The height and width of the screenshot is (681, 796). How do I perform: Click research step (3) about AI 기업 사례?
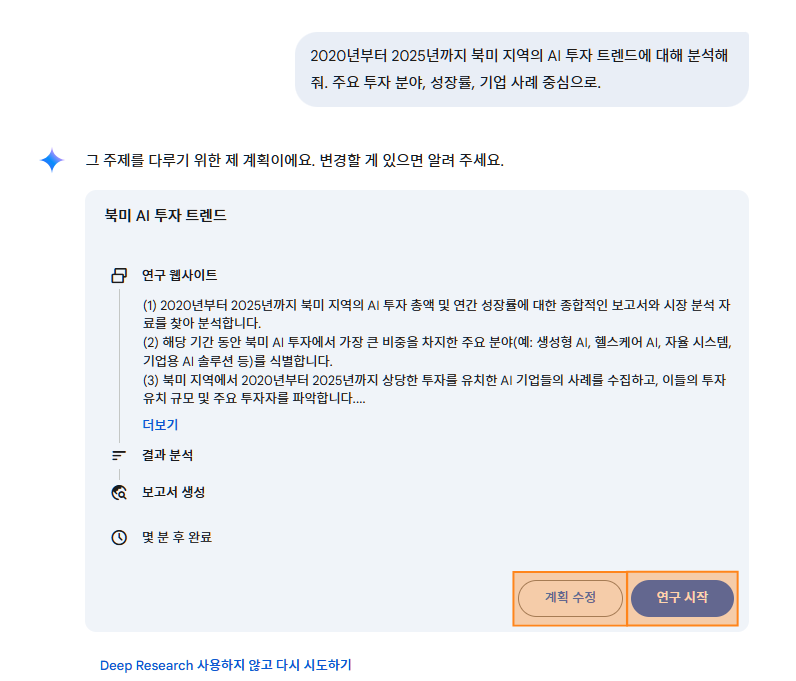coord(435,389)
